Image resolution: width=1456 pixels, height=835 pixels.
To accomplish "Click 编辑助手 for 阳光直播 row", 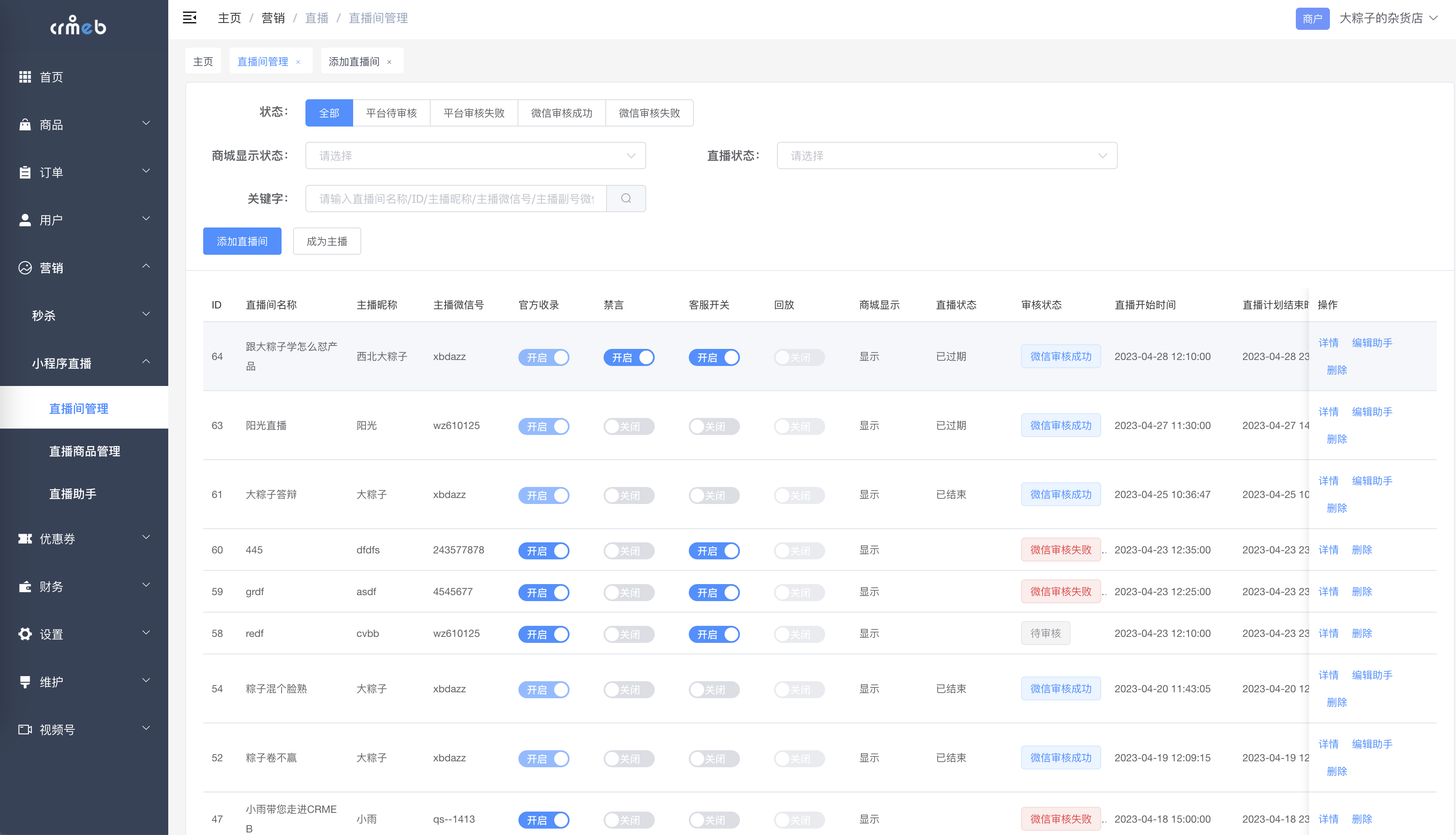I will click(1372, 412).
